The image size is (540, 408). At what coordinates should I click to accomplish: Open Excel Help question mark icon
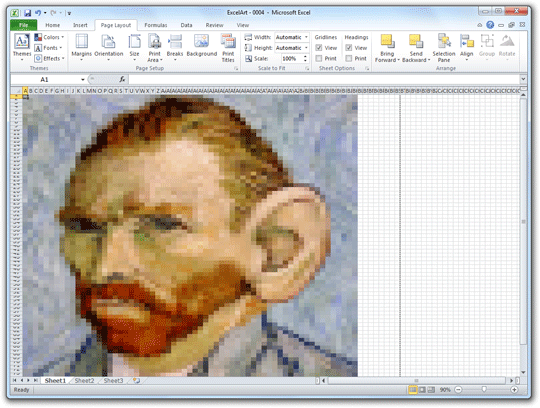[490, 25]
